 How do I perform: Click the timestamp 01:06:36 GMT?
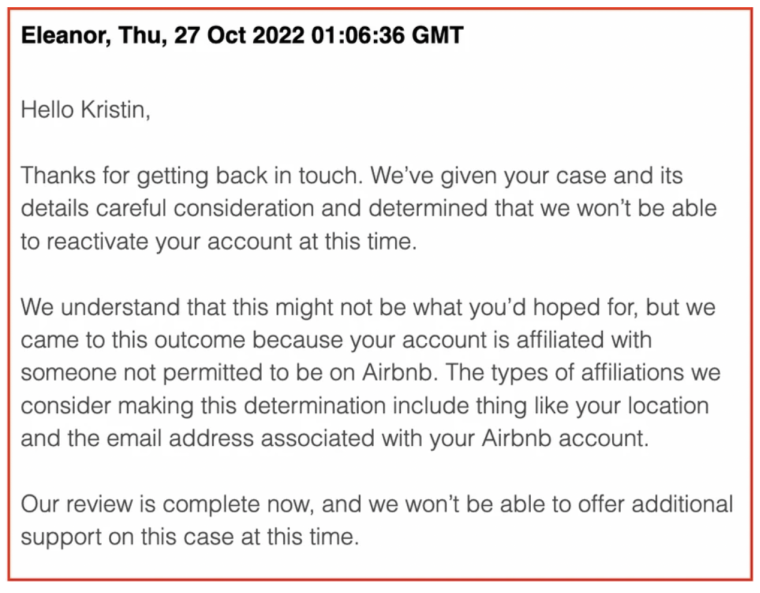click(x=388, y=35)
